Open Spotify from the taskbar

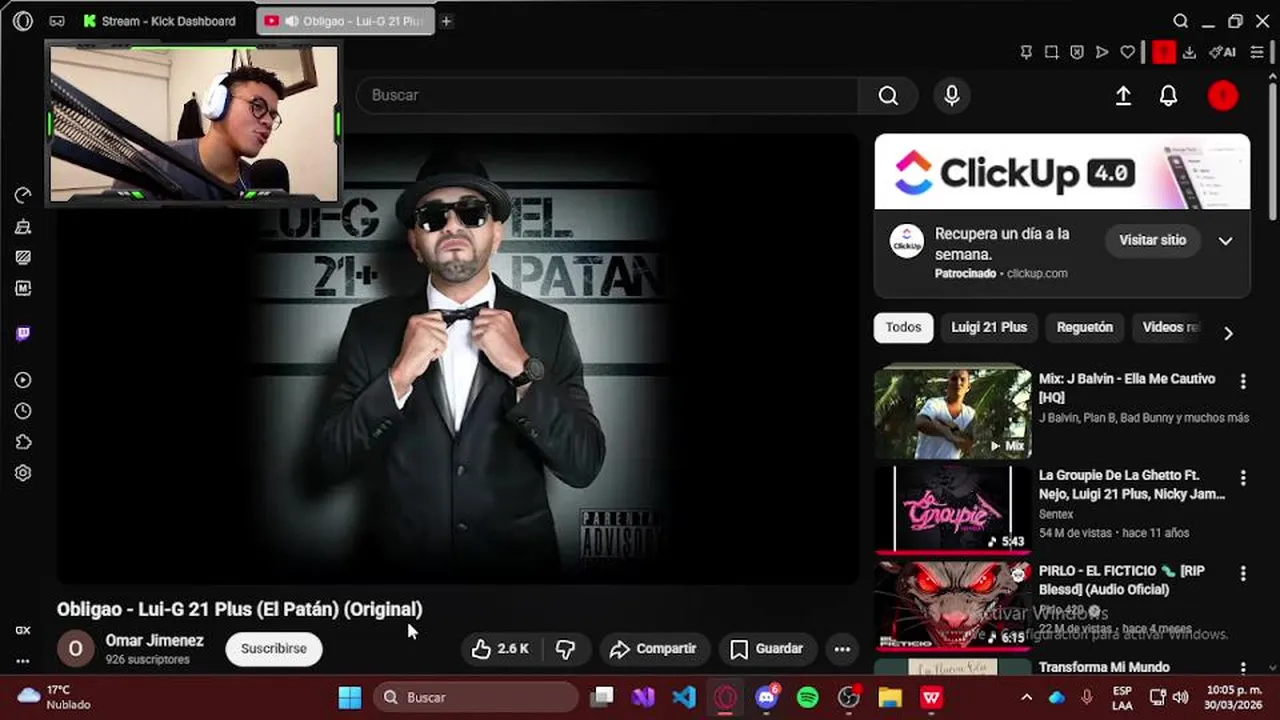coord(808,697)
